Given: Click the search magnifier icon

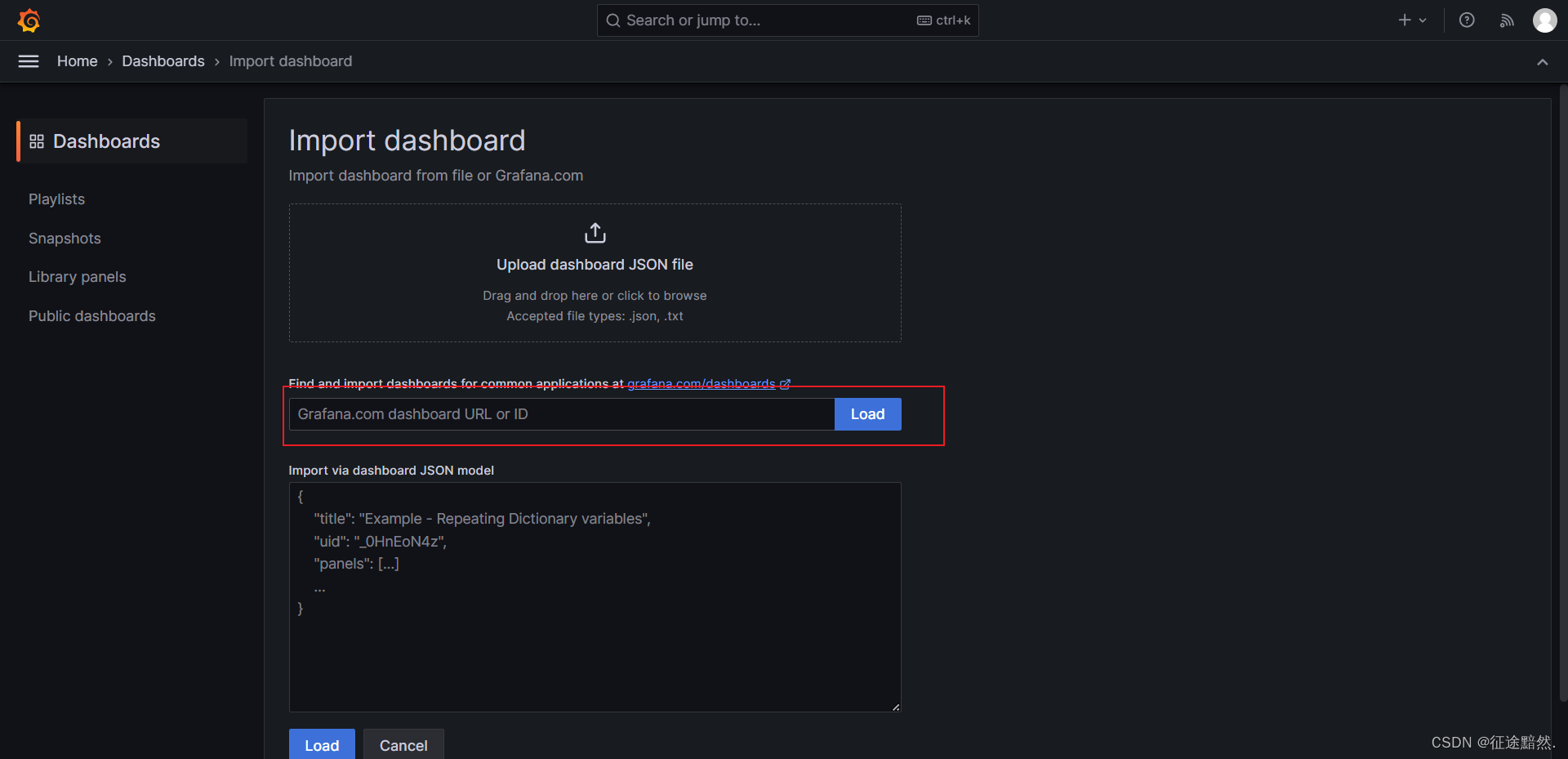Looking at the screenshot, I should (613, 20).
